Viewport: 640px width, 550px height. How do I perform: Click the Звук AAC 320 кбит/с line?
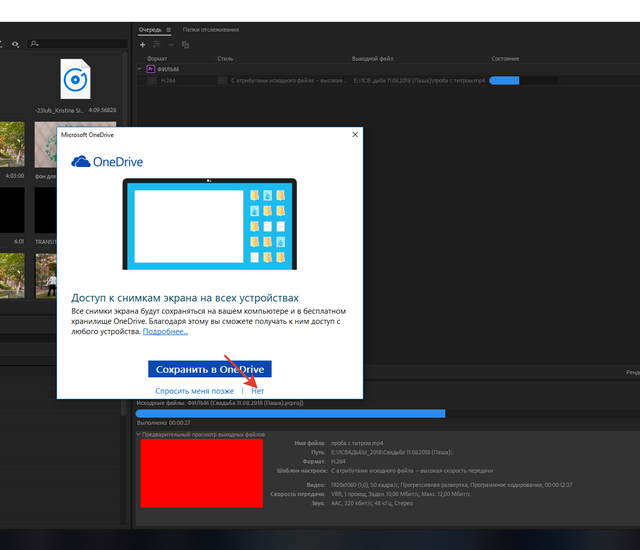point(372,503)
